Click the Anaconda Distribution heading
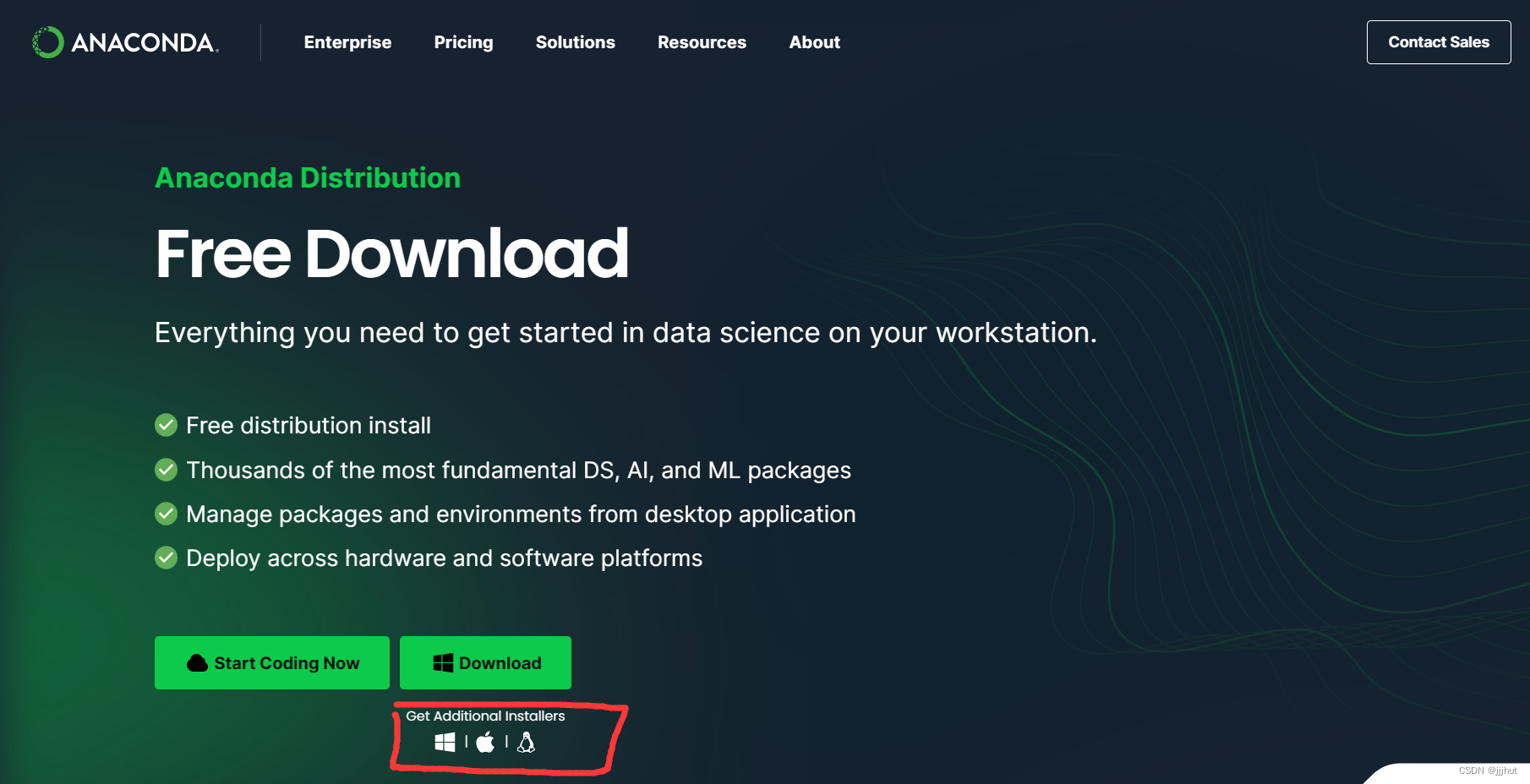 308,177
